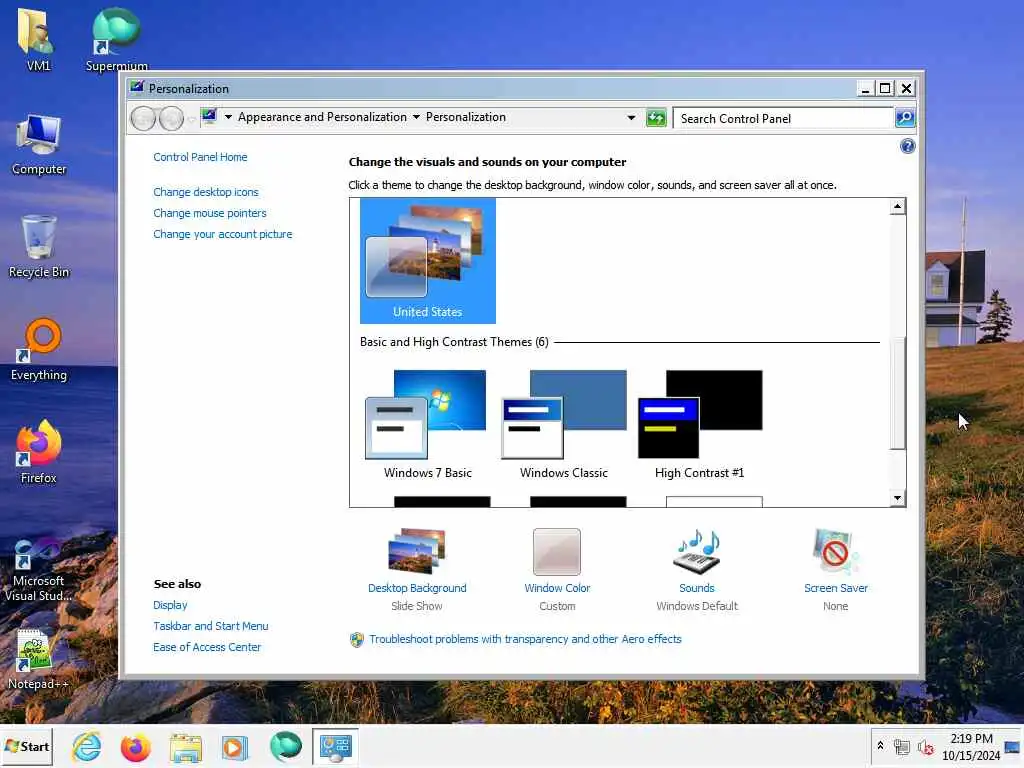
Task: Launch Everything search shortcut
Action: (x=39, y=350)
